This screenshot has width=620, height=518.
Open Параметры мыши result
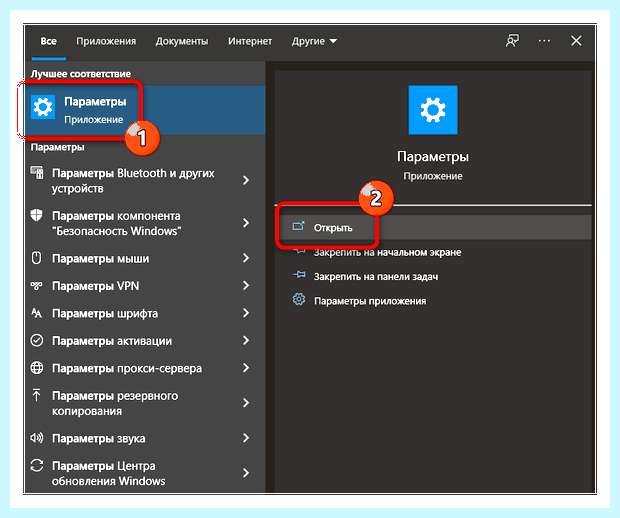click(146, 259)
